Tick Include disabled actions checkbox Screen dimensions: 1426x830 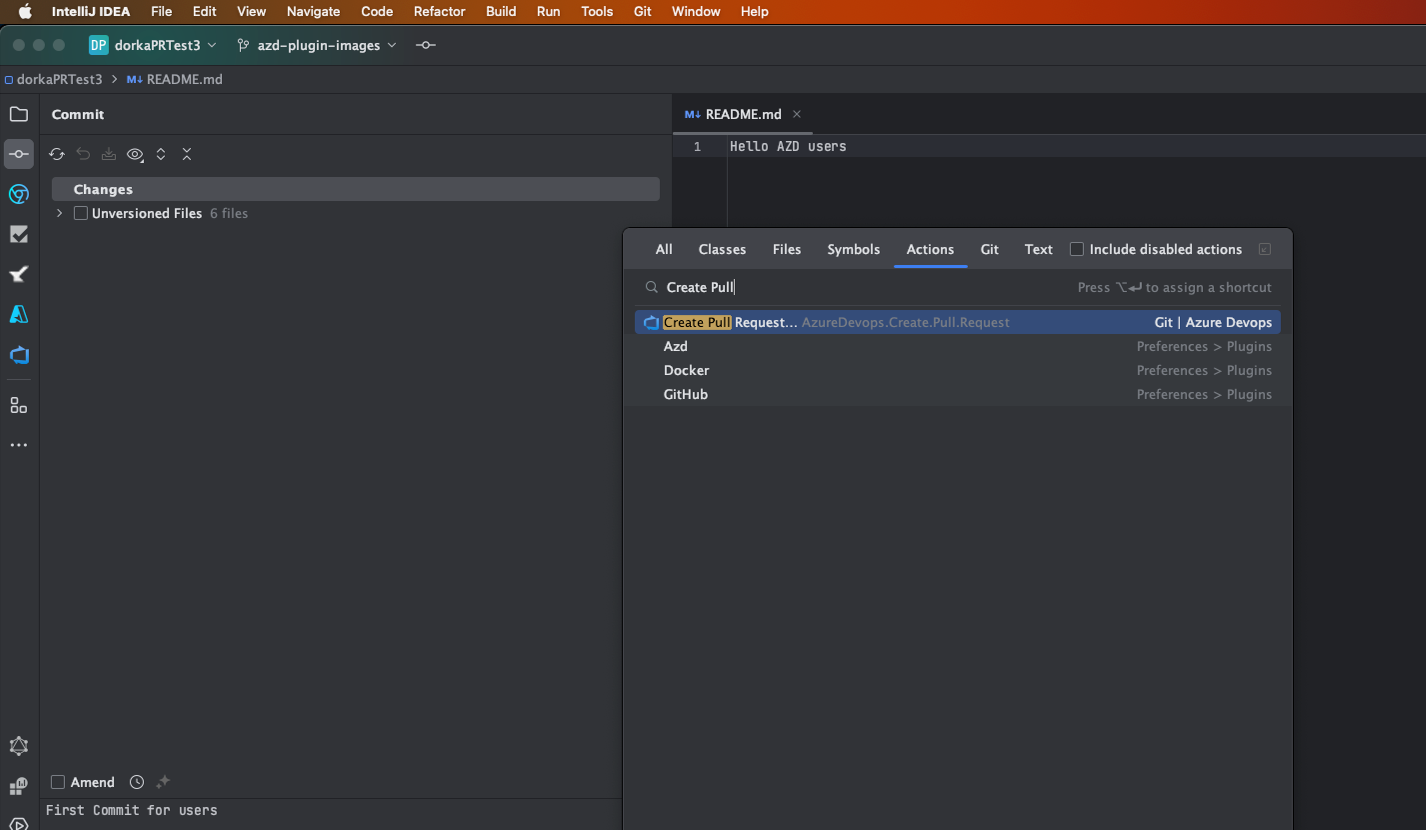pos(1077,249)
